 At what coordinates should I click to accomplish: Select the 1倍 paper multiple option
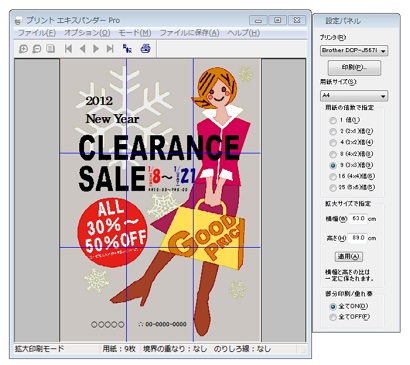tap(345, 120)
